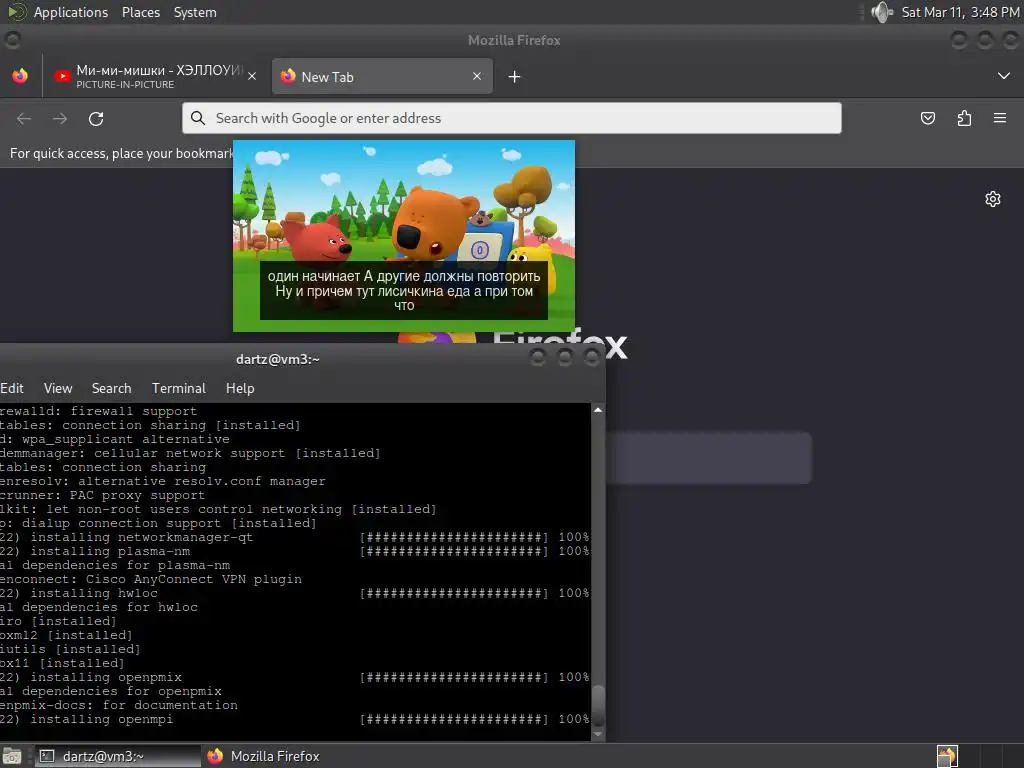Image resolution: width=1024 pixels, height=768 pixels.
Task: Open Search menu in terminal window
Action: [112, 388]
